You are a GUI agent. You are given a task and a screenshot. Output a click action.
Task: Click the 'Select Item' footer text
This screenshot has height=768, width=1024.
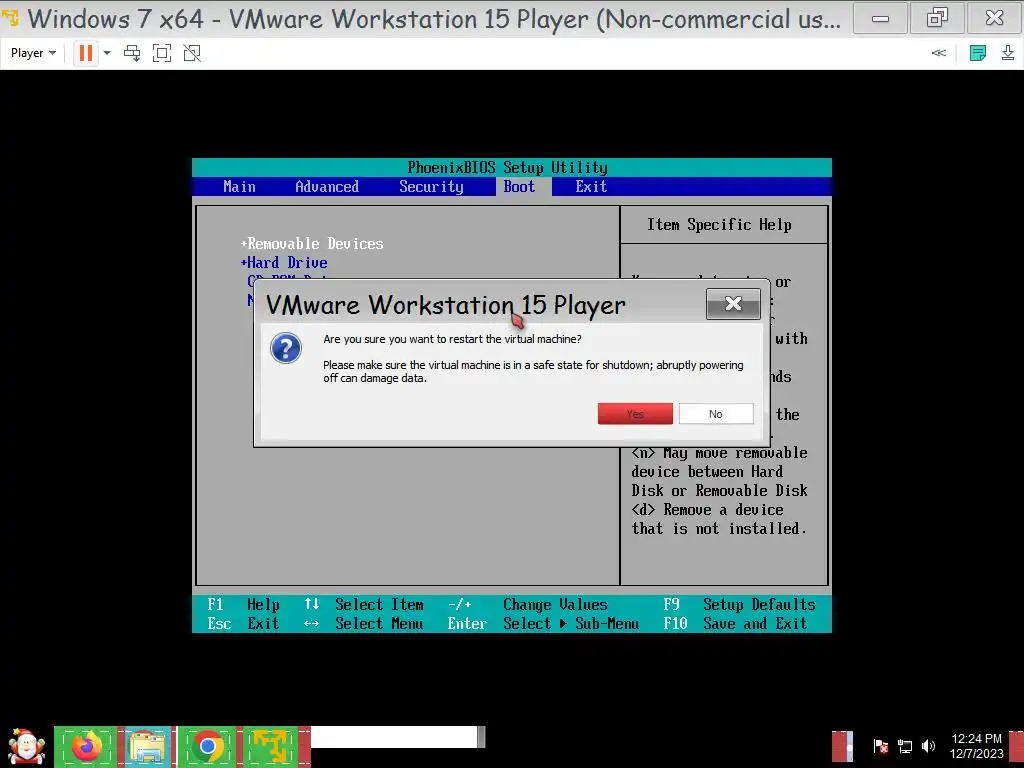(379, 605)
